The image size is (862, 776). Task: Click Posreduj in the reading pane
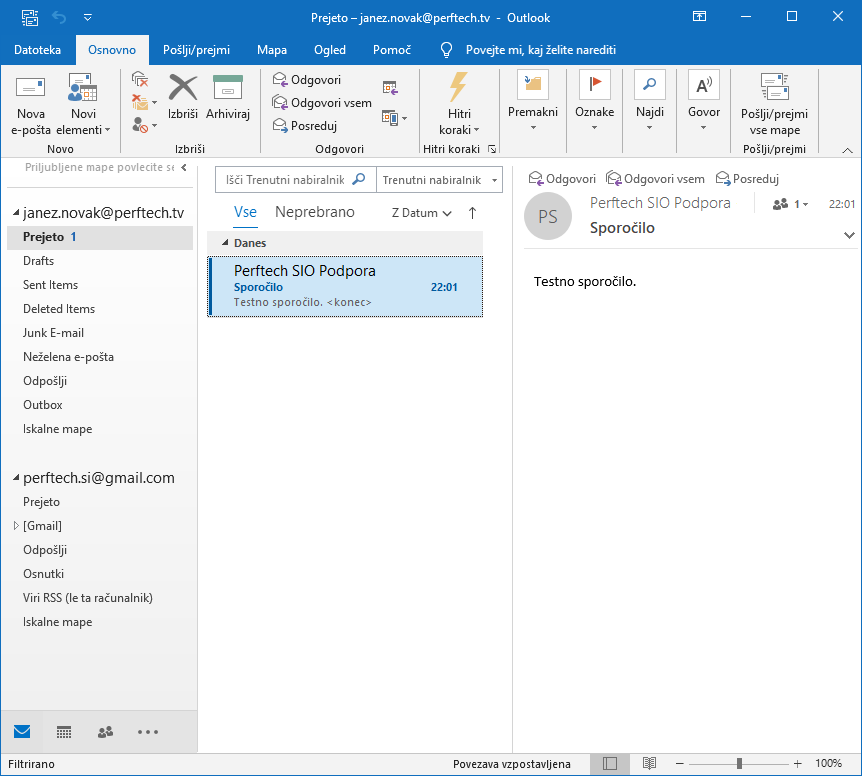tap(747, 179)
